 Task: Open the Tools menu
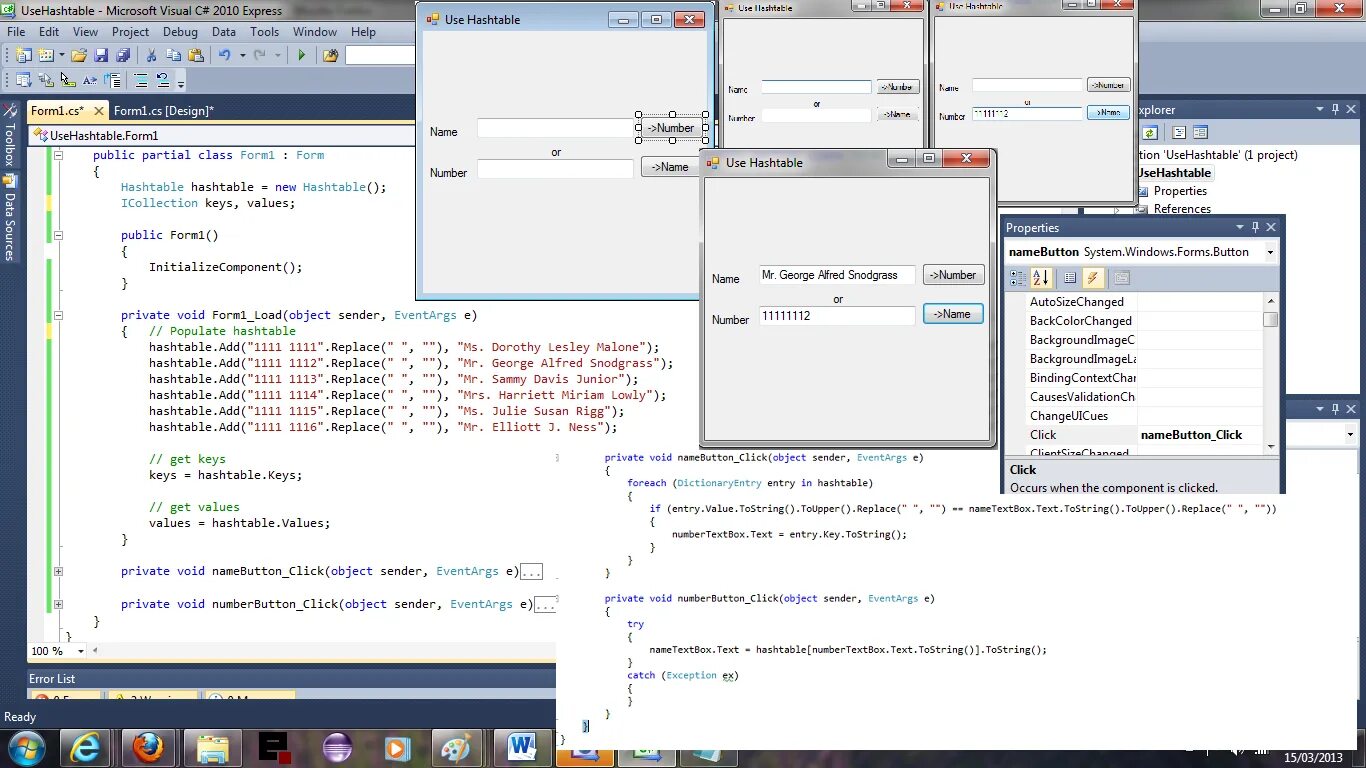click(265, 32)
